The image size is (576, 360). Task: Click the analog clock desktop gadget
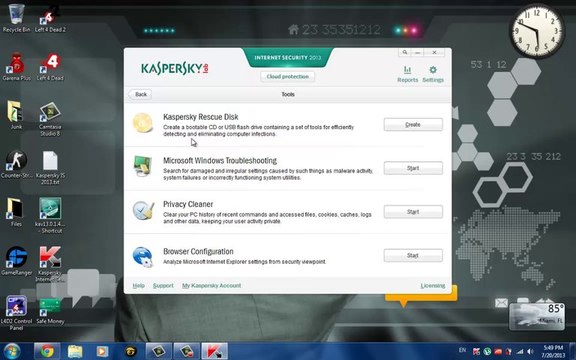tap(537, 31)
